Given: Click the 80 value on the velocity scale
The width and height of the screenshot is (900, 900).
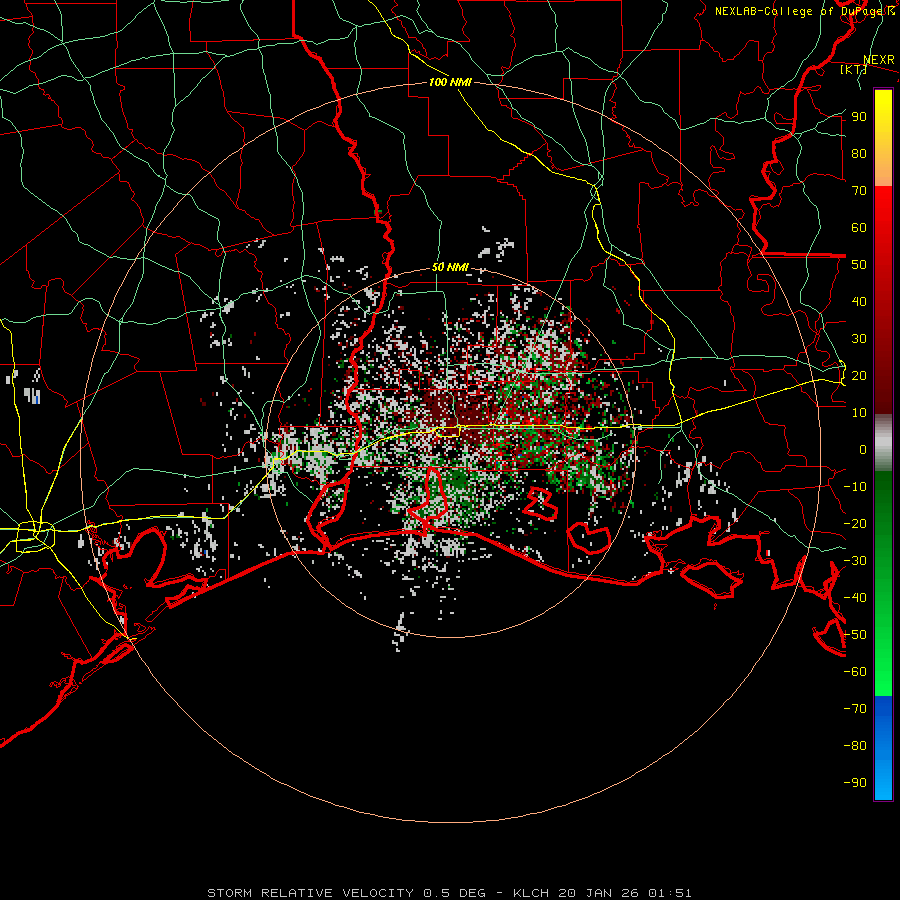Looking at the screenshot, I should (x=859, y=154).
